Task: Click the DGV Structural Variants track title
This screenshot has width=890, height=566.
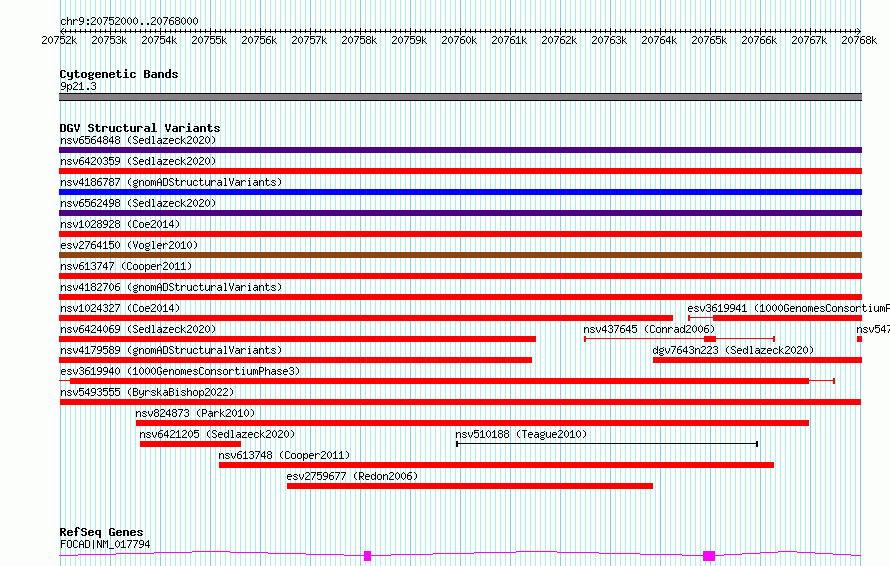Action: pyautogui.click(x=140, y=128)
